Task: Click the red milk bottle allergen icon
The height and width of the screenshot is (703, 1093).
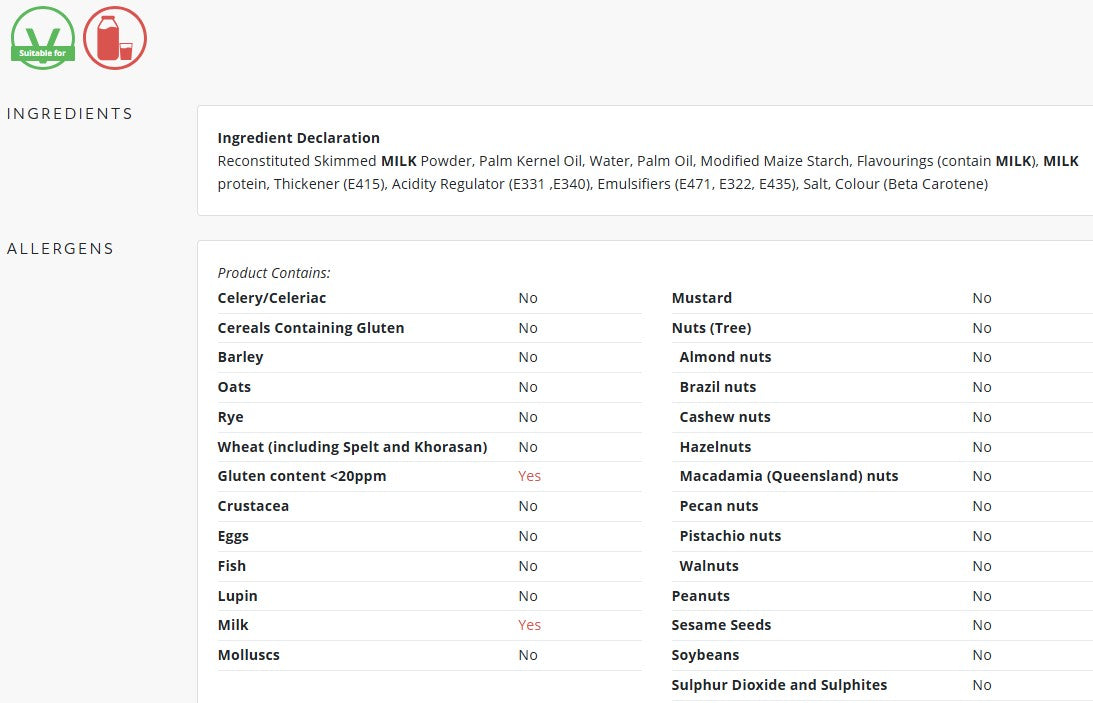Action: coord(115,38)
